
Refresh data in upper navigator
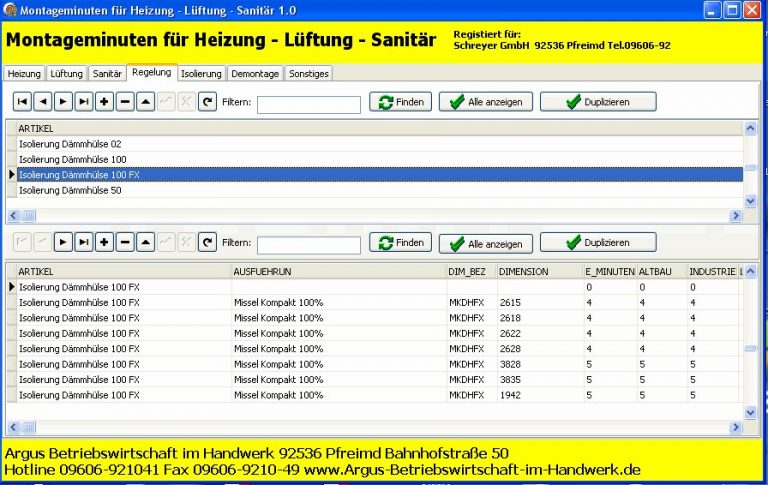click(207, 102)
